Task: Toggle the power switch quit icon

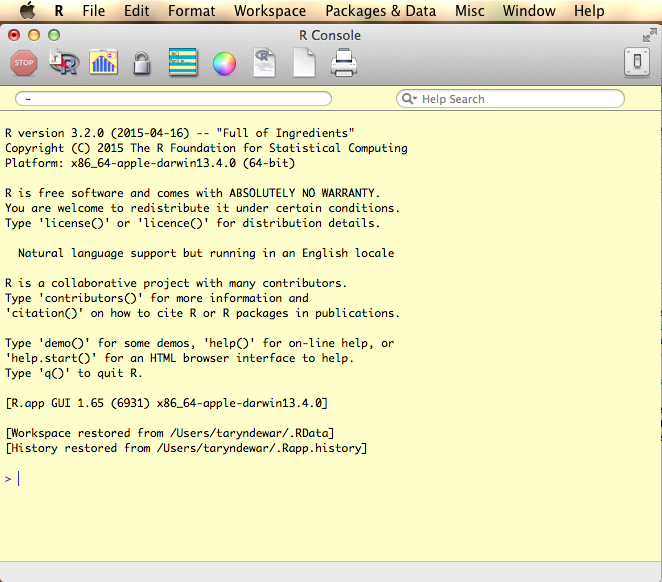Action: click(x=637, y=64)
